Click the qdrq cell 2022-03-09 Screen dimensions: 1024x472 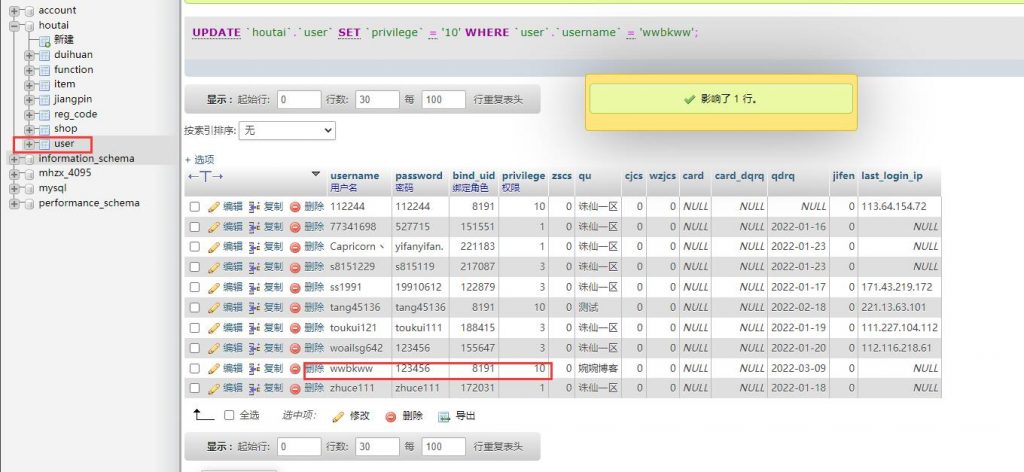[x=799, y=368]
